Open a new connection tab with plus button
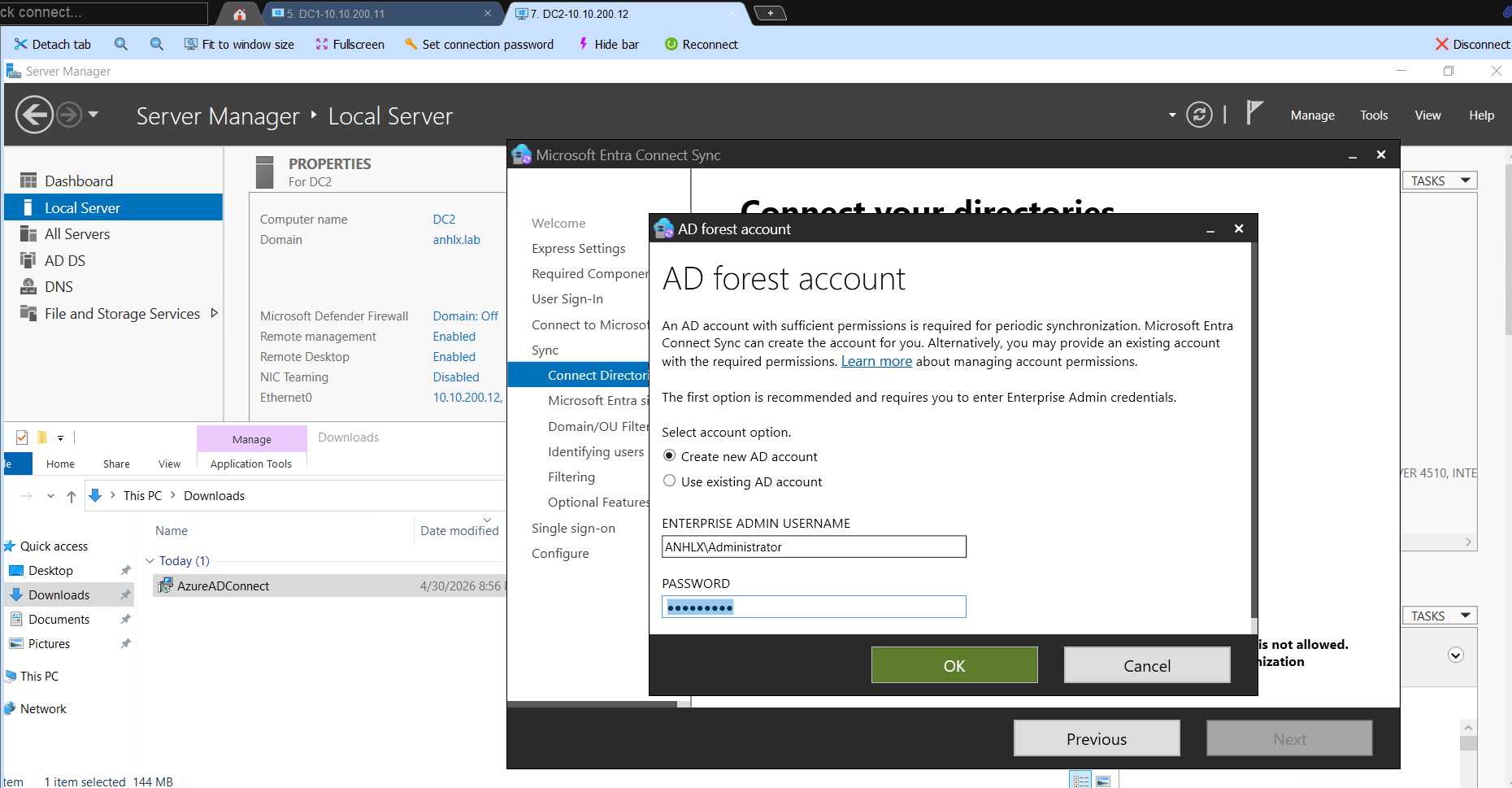 (770, 13)
